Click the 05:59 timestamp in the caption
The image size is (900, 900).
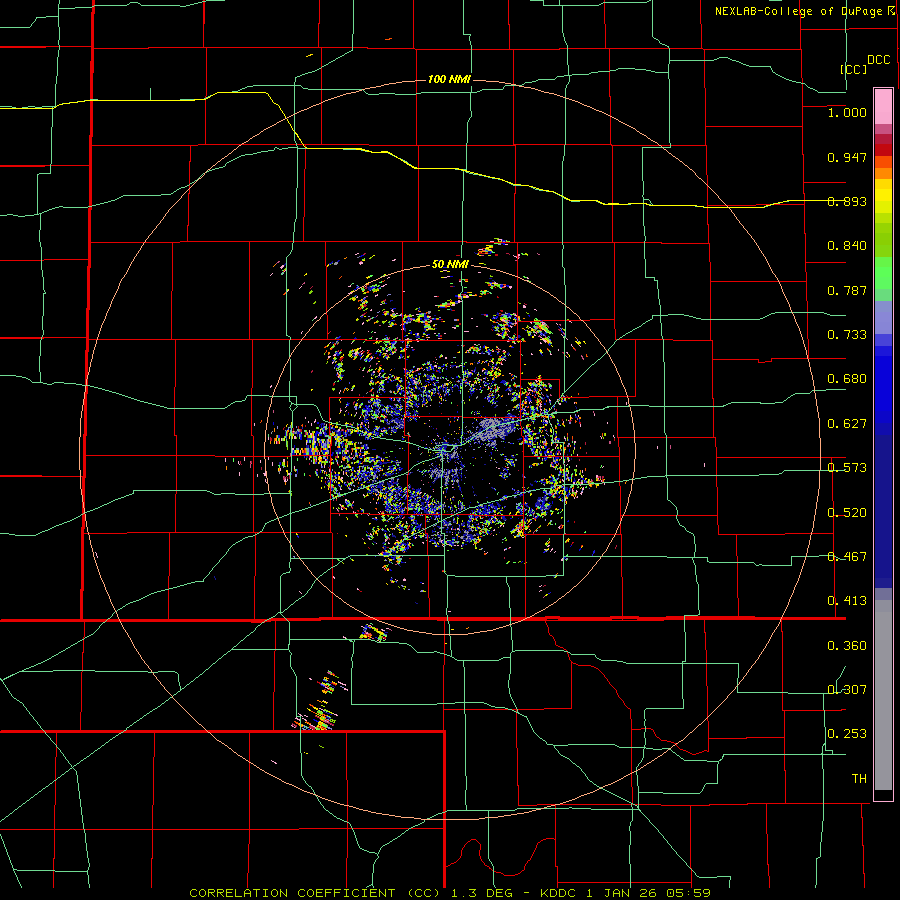click(x=689, y=893)
